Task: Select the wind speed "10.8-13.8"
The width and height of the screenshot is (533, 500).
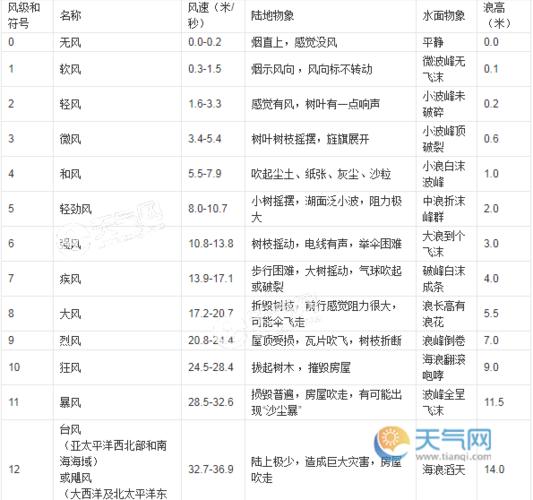Action: (211, 243)
